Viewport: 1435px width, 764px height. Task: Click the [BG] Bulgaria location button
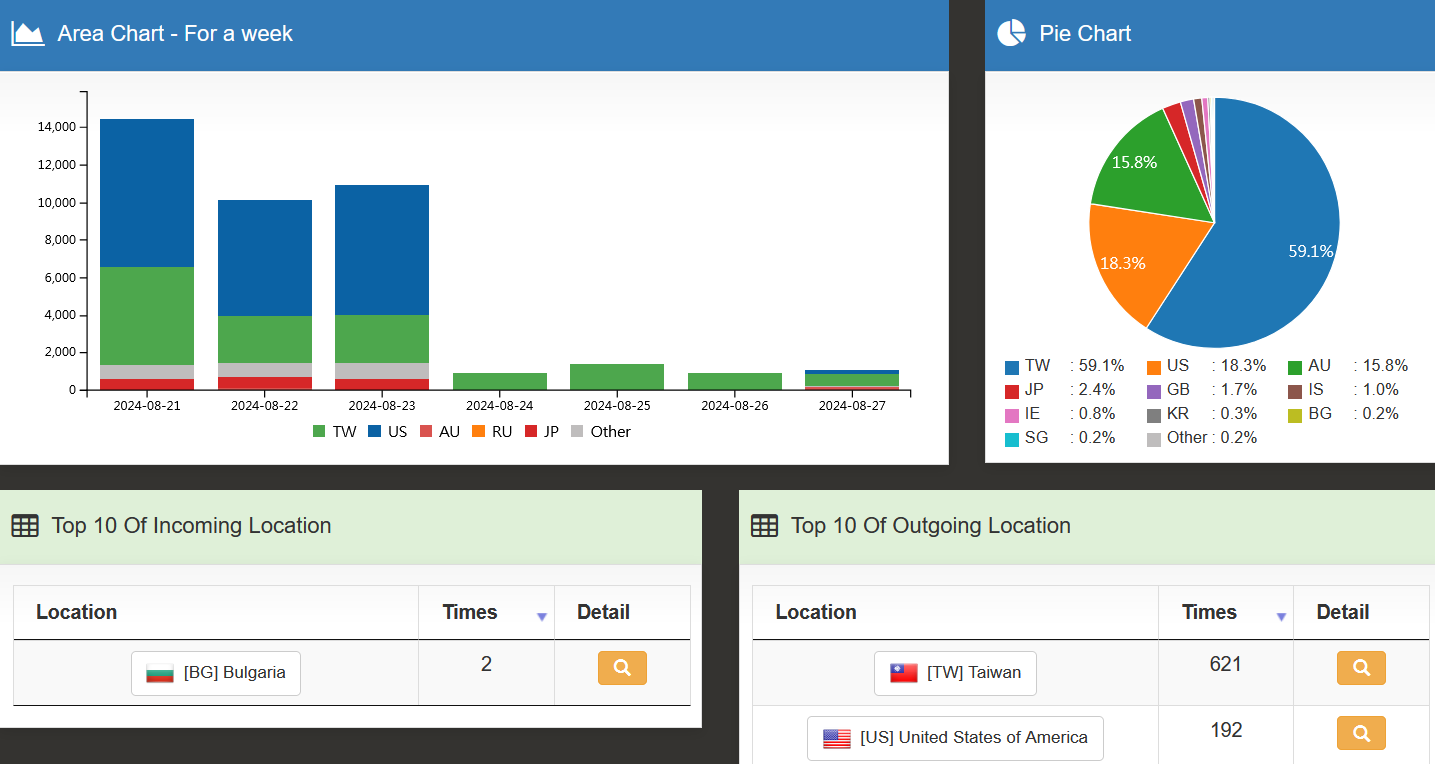coord(216,673)
